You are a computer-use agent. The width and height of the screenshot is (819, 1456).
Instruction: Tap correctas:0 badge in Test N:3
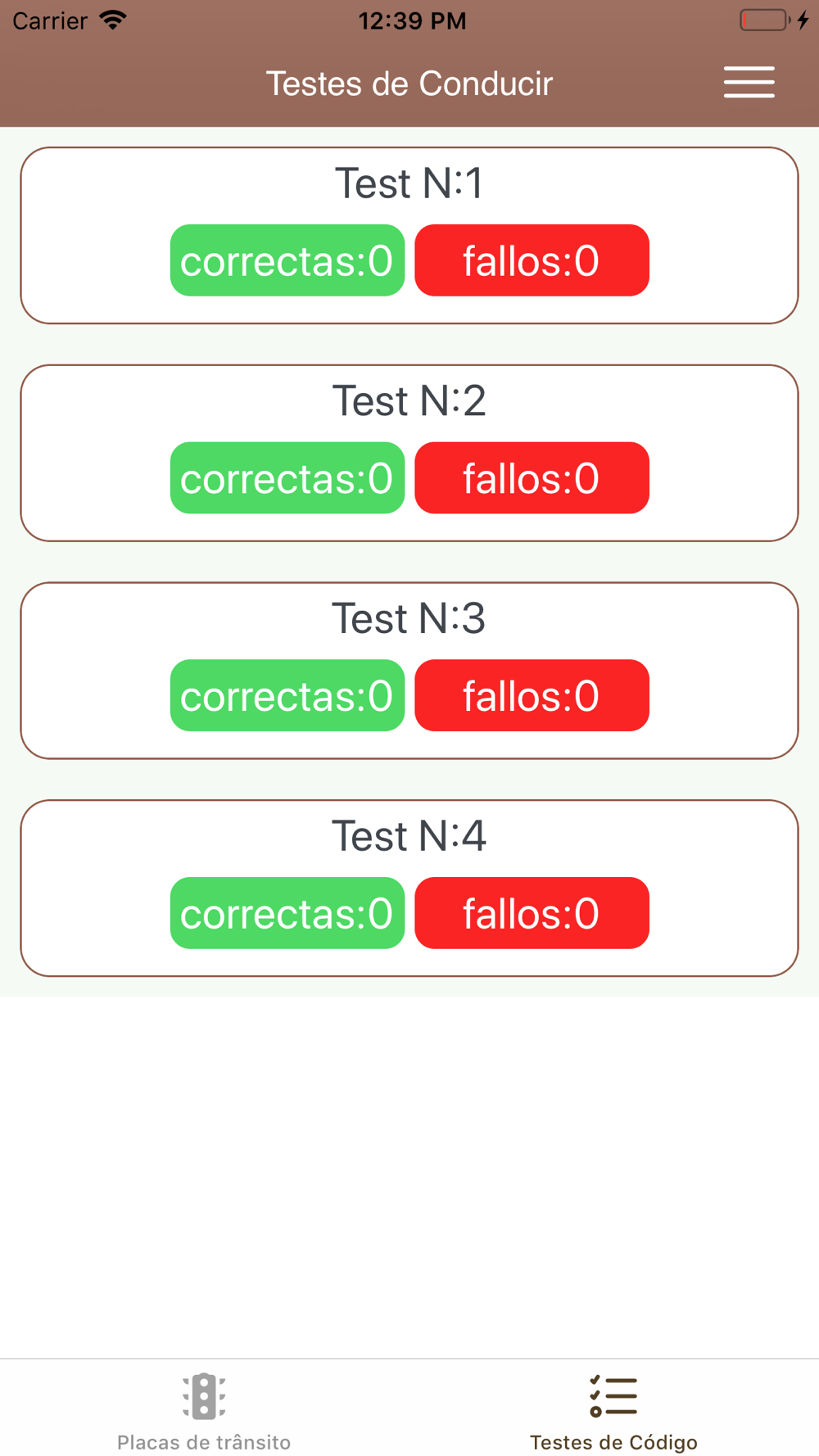tap(287, 695)
